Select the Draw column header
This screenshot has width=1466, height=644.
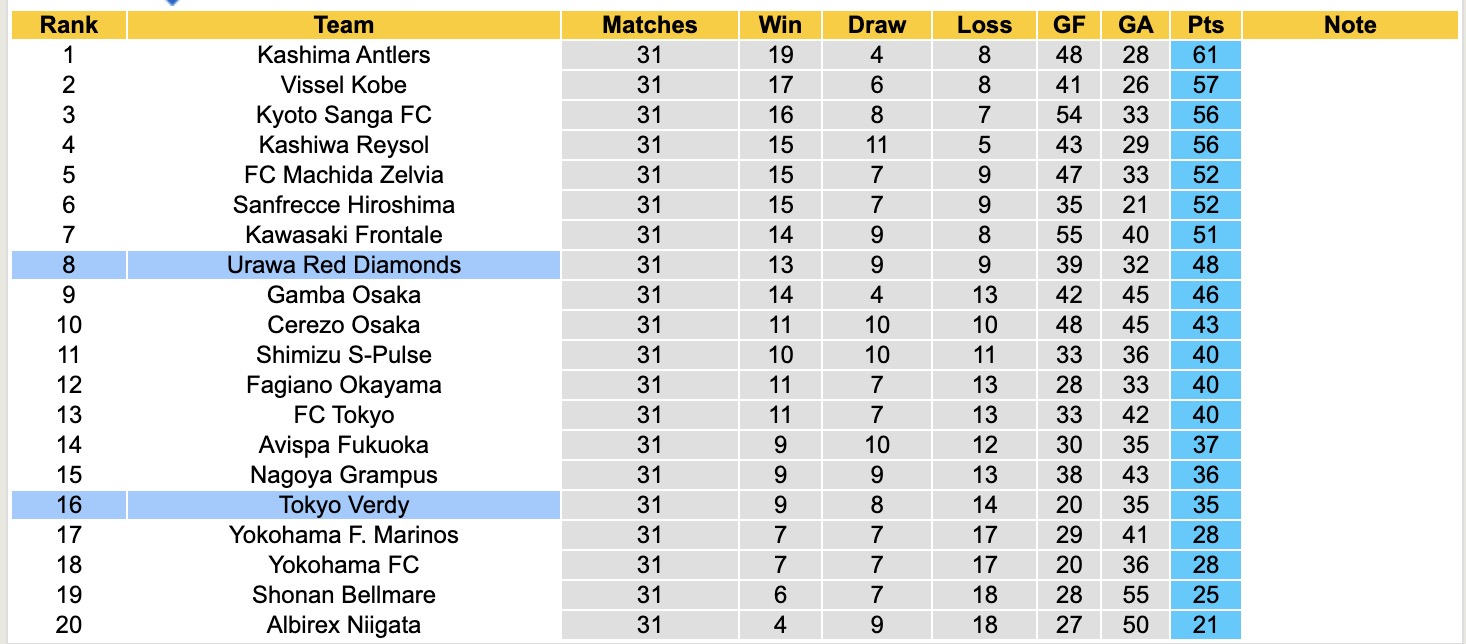(876, 25)
